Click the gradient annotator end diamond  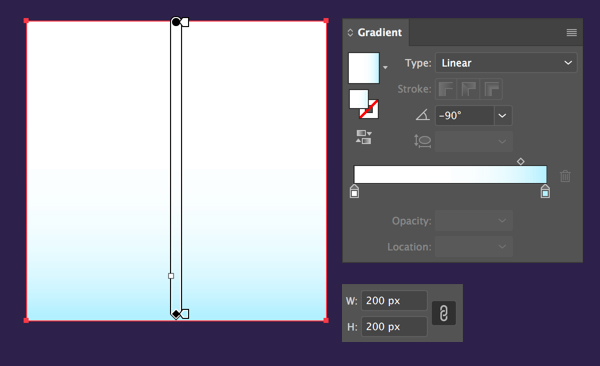click(176, 314)
